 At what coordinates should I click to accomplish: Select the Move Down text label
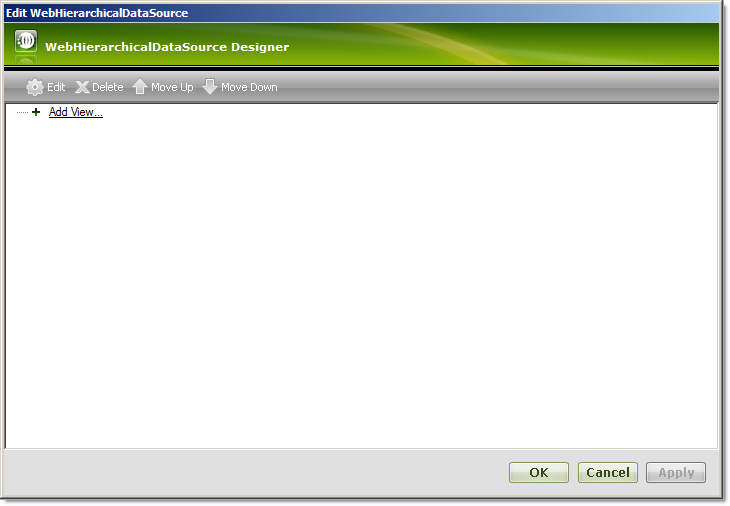[249, 87]
